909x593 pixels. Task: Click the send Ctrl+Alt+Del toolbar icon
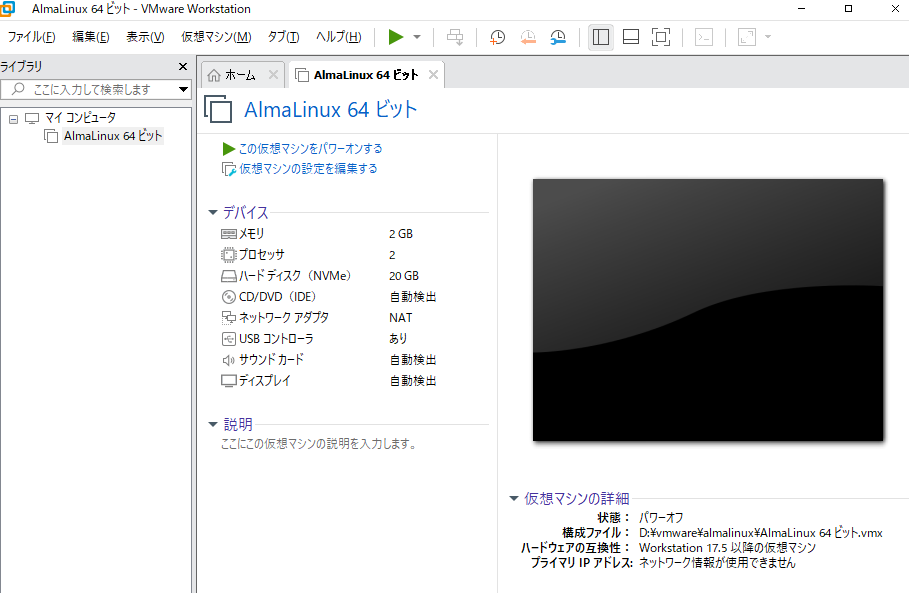tap(455, 37)
